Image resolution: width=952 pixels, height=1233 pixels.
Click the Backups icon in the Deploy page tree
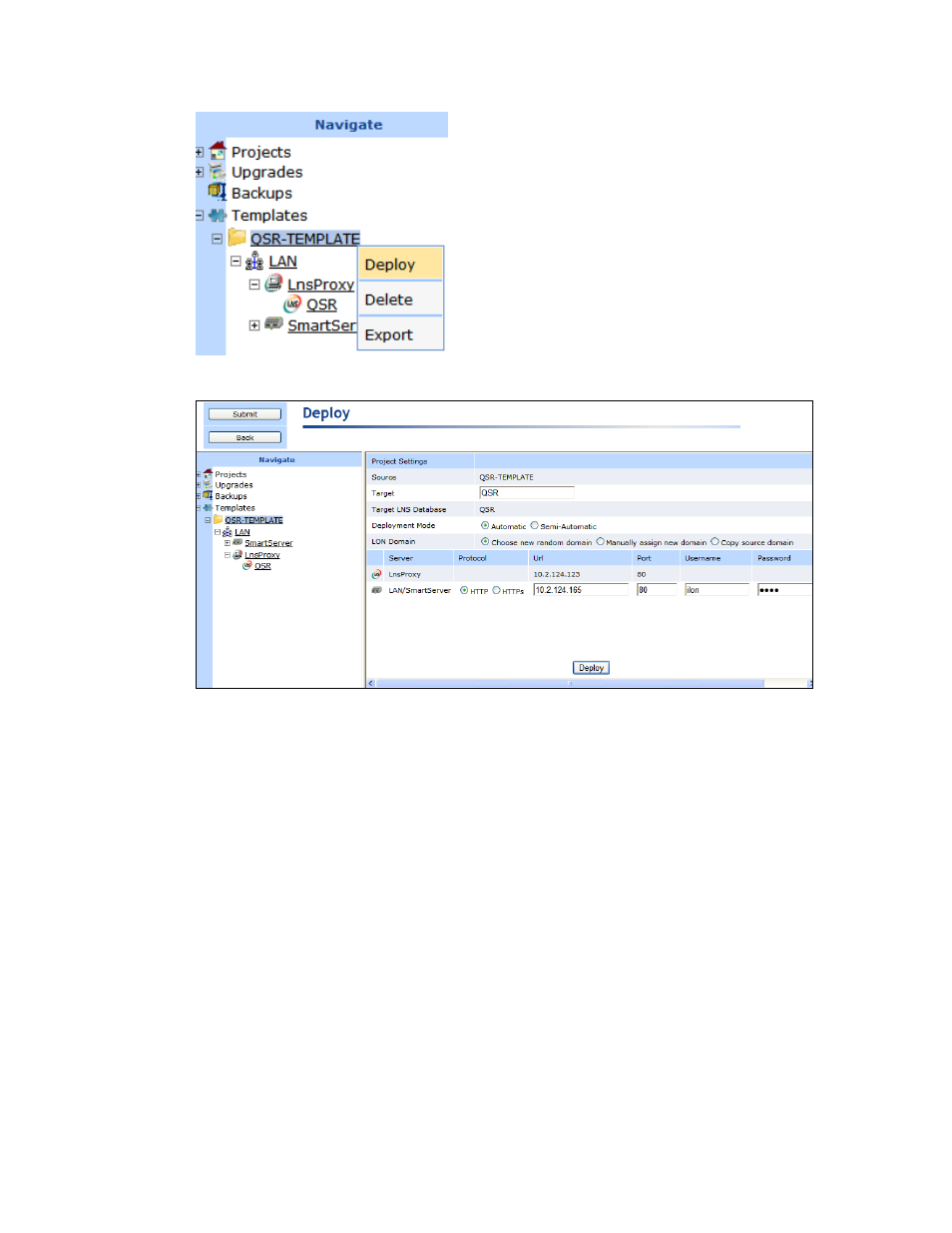click(208, 495)
